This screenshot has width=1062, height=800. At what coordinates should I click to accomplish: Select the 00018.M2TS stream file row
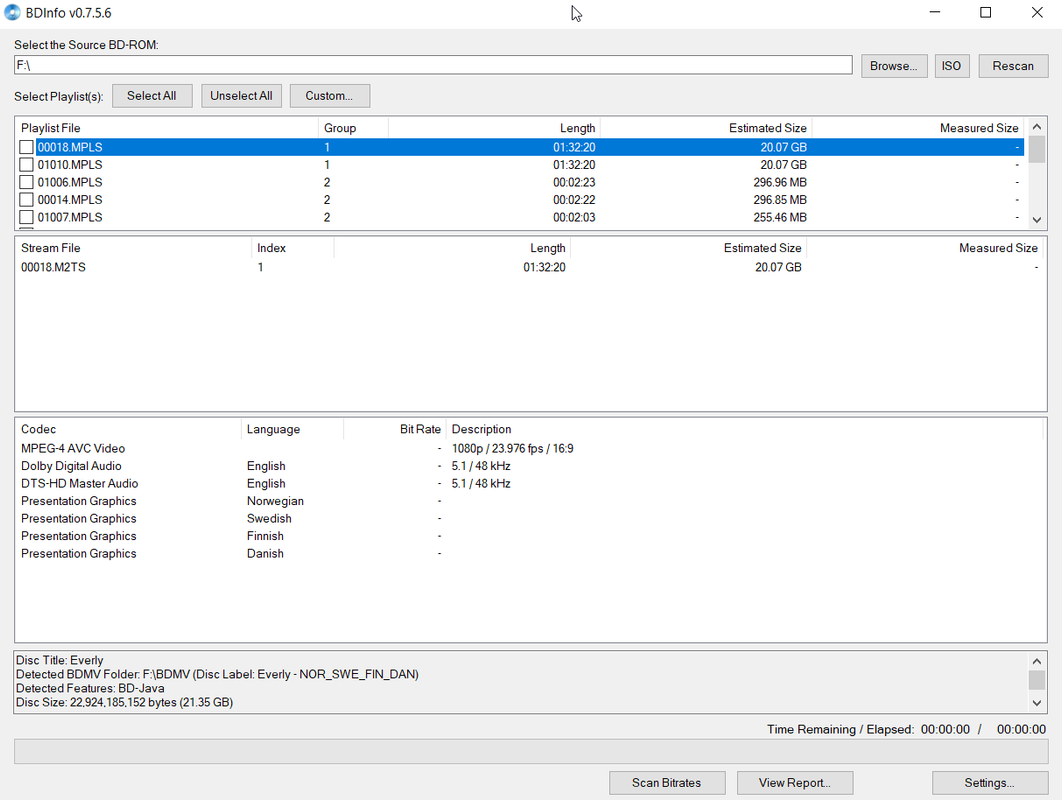coord(530,267)
